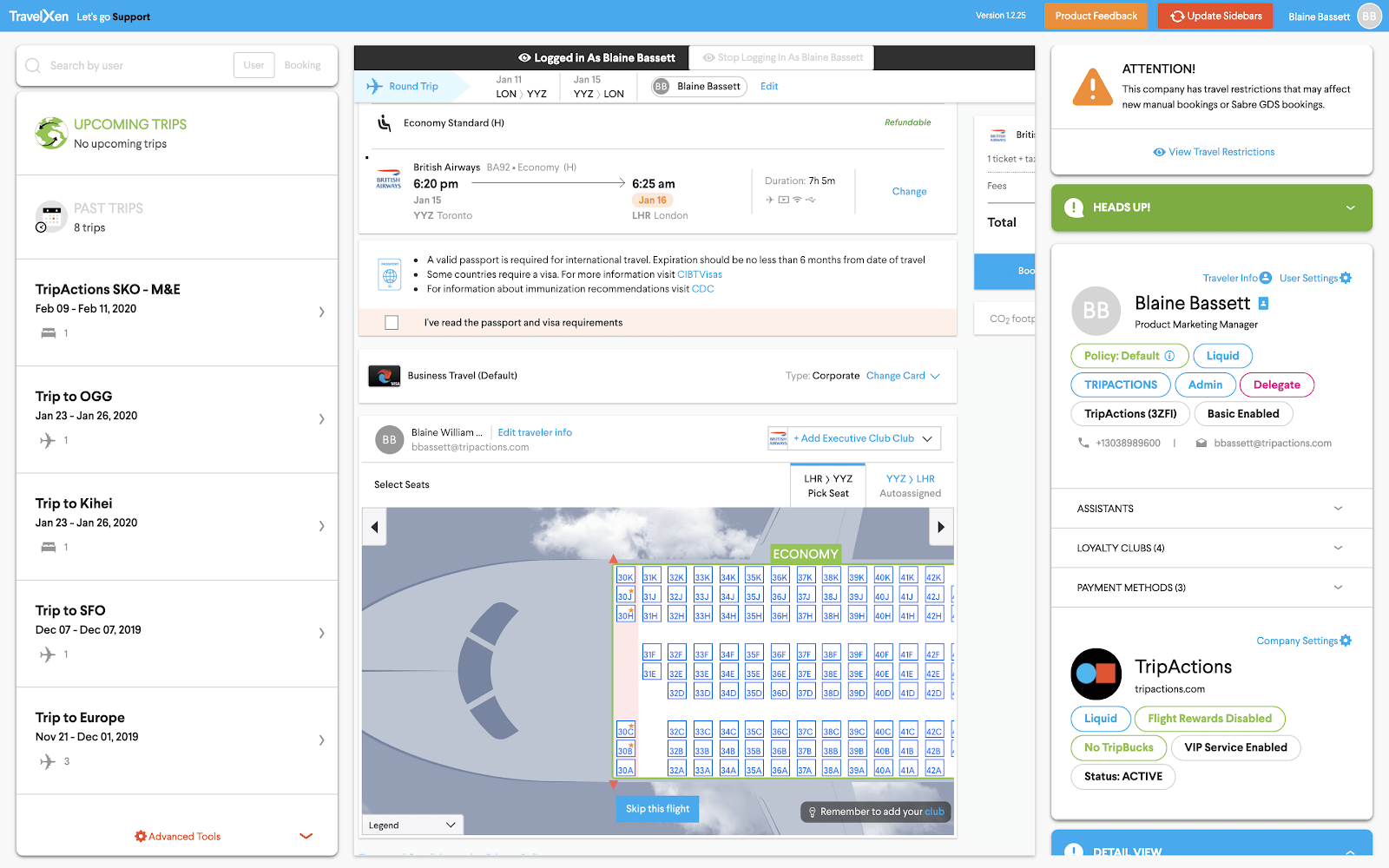Click Edit traveler info link
This screenshot has height=868, width=1389.
535,432
